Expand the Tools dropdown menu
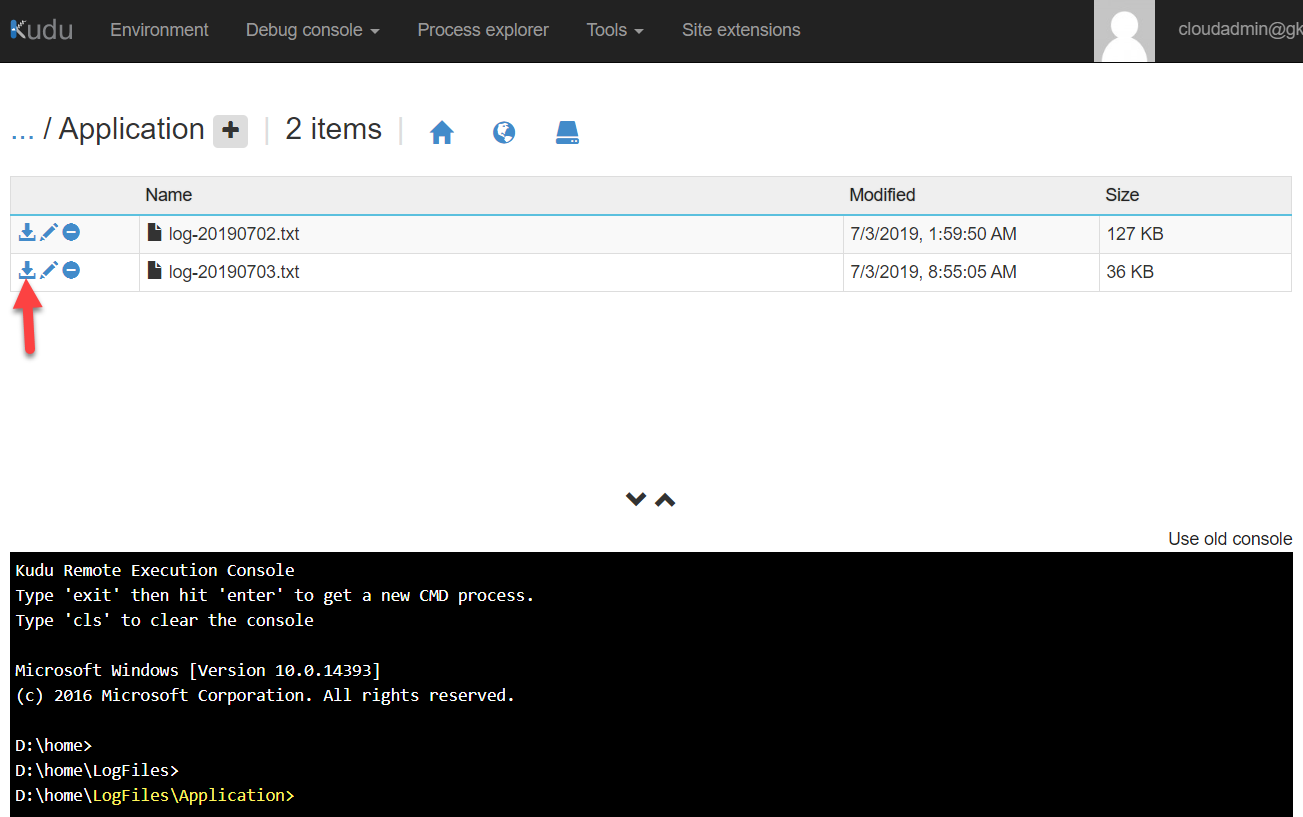The image size is (1303, 817). tap(614, 30)
